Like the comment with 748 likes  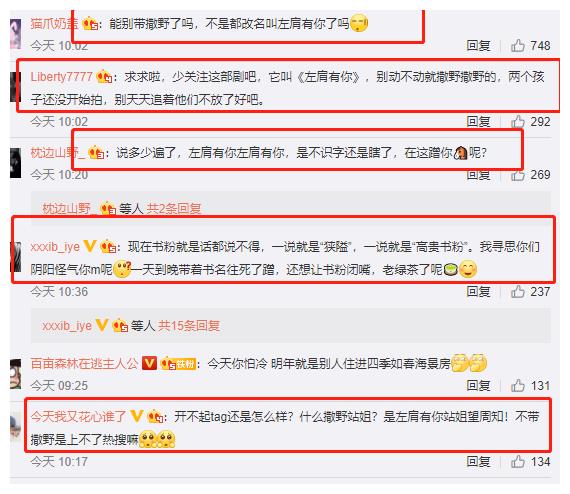pyautogui.click(x=518, y=46)
